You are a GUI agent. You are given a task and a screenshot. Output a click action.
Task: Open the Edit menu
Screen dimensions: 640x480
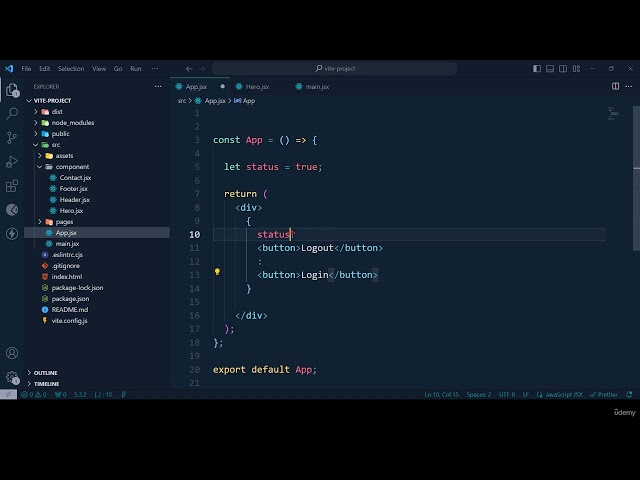point(44,69)
